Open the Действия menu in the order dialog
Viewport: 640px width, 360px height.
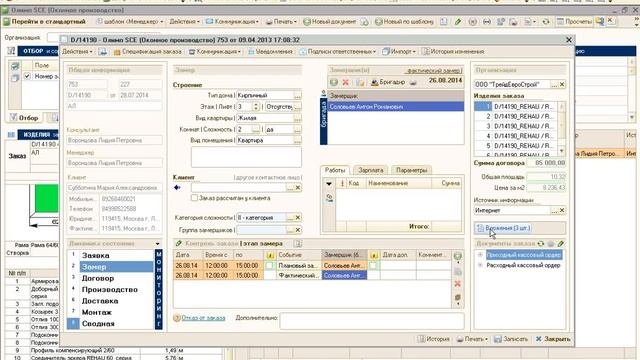[77, 52]
